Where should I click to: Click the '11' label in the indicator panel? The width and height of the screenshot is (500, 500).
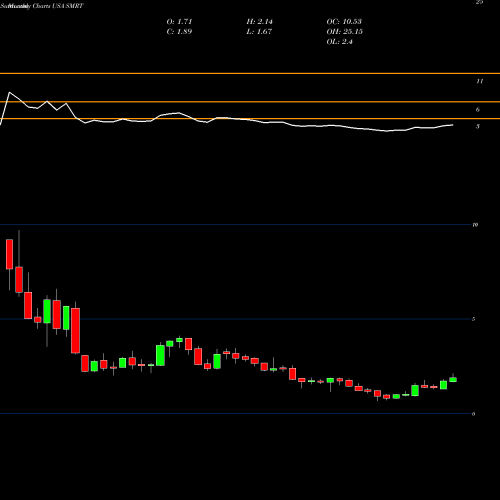coord(479,81)
